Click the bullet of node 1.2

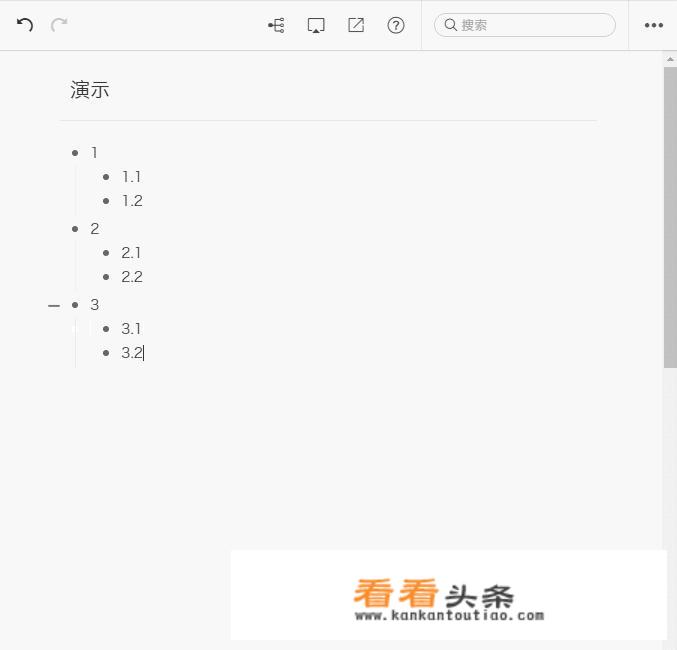(106, 201)
